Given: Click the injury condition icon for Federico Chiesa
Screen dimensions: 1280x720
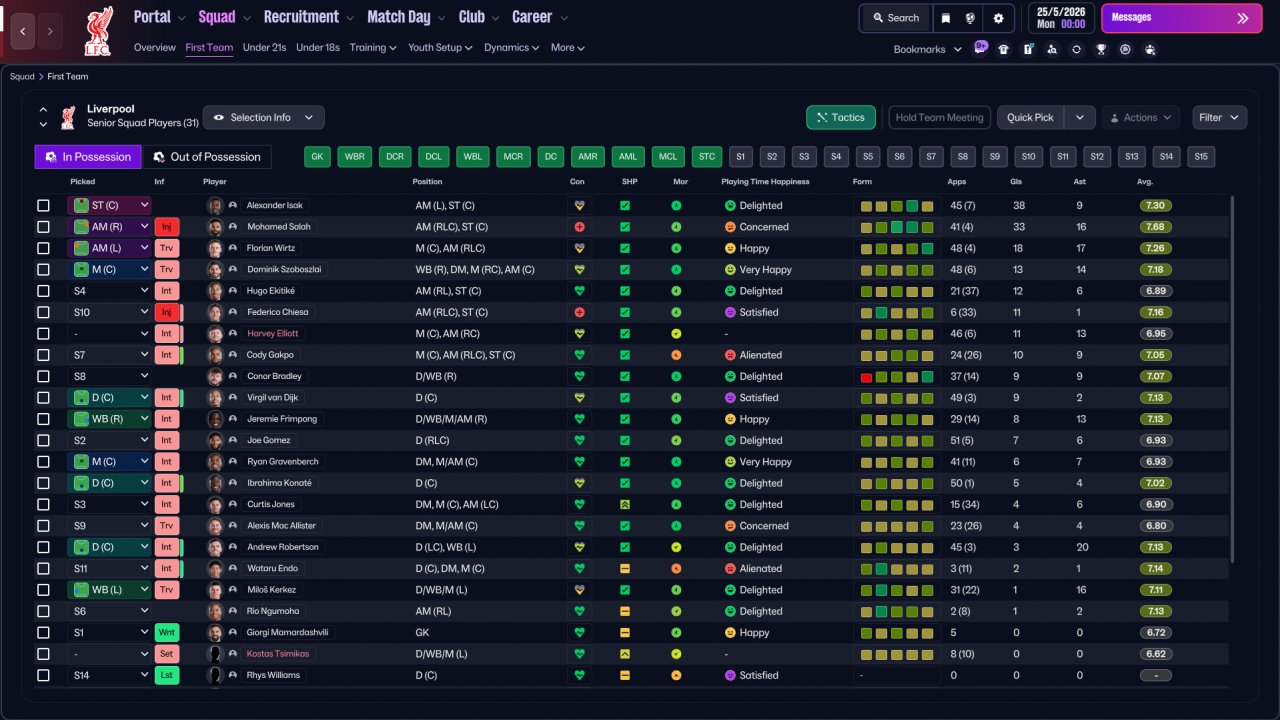Looking at the screenshot, I should (x=579, y=312).
